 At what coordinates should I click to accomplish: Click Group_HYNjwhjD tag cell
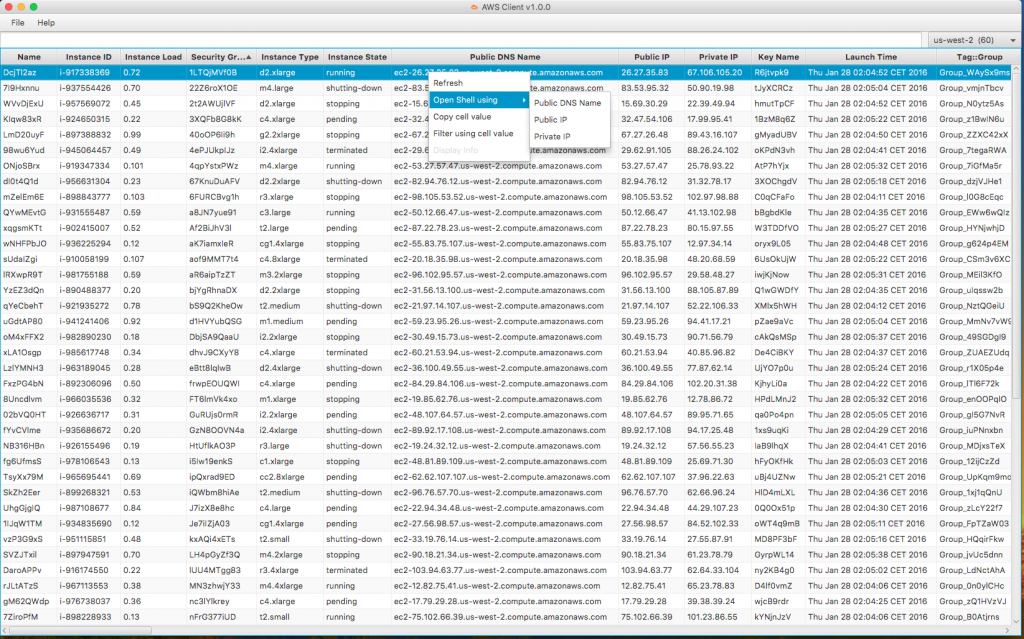(x=972, y=228)
